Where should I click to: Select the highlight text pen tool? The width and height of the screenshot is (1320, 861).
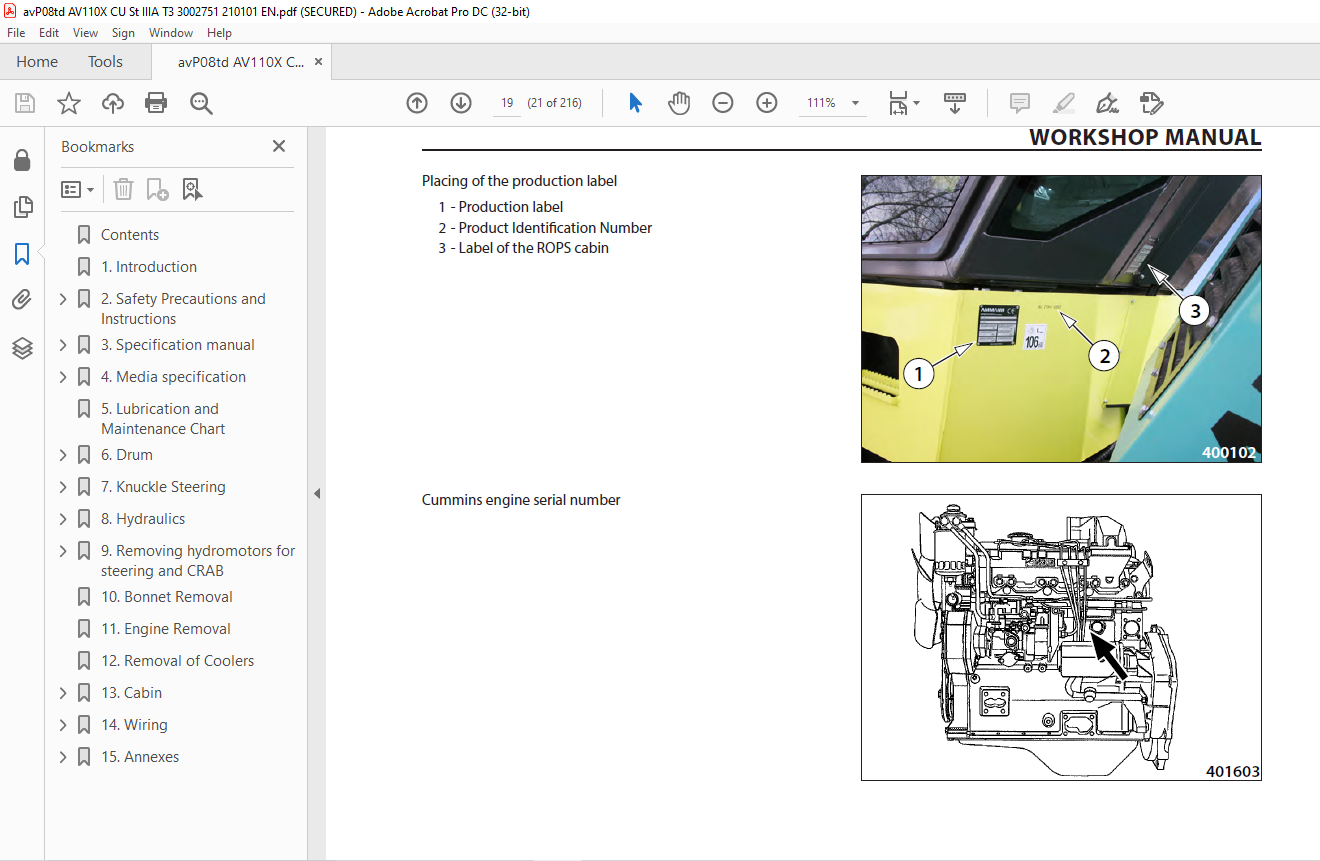(x=1064, y=103)
